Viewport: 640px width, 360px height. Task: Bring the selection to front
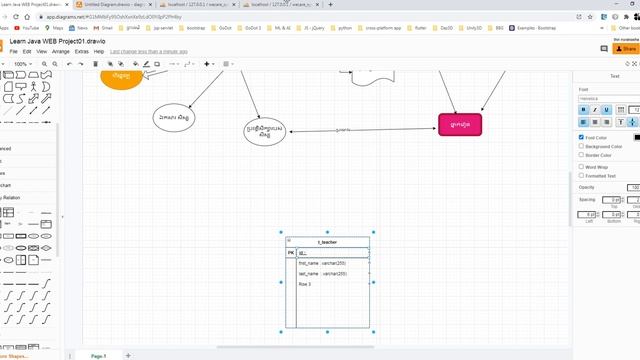(x=110, y=64)
